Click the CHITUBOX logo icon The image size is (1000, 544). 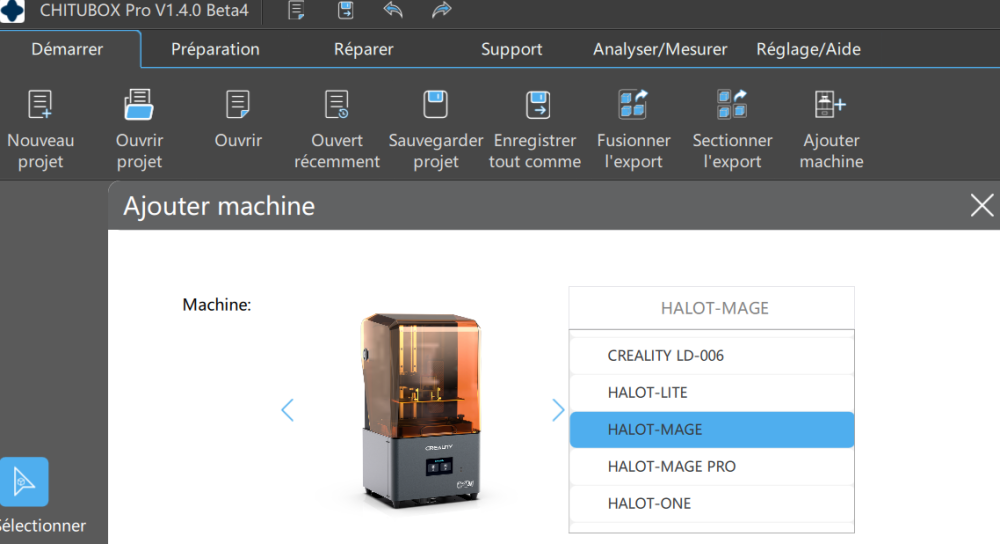pos(12,11)
